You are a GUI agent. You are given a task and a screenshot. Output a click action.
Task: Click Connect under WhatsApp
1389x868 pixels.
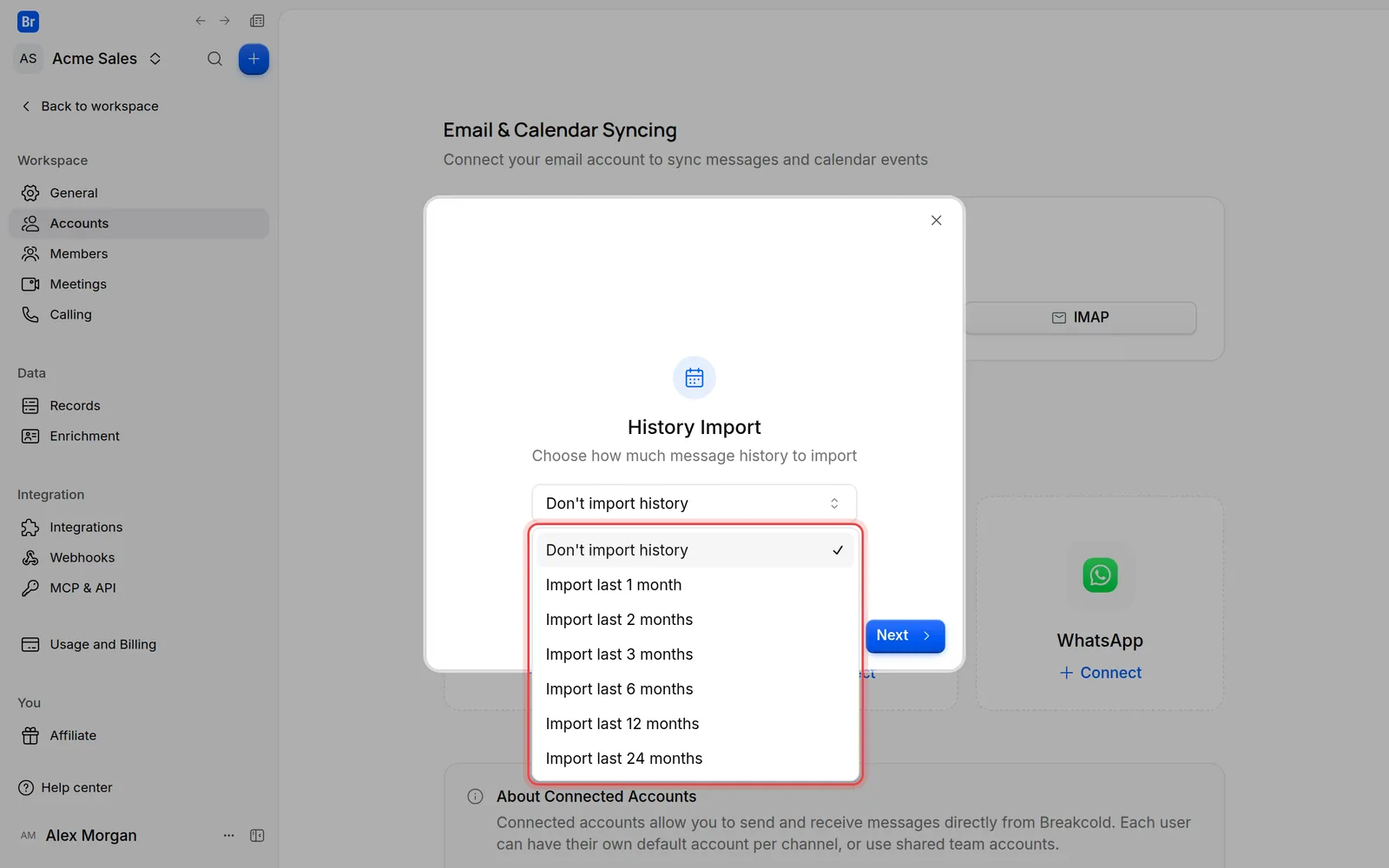click(1100, 673)
